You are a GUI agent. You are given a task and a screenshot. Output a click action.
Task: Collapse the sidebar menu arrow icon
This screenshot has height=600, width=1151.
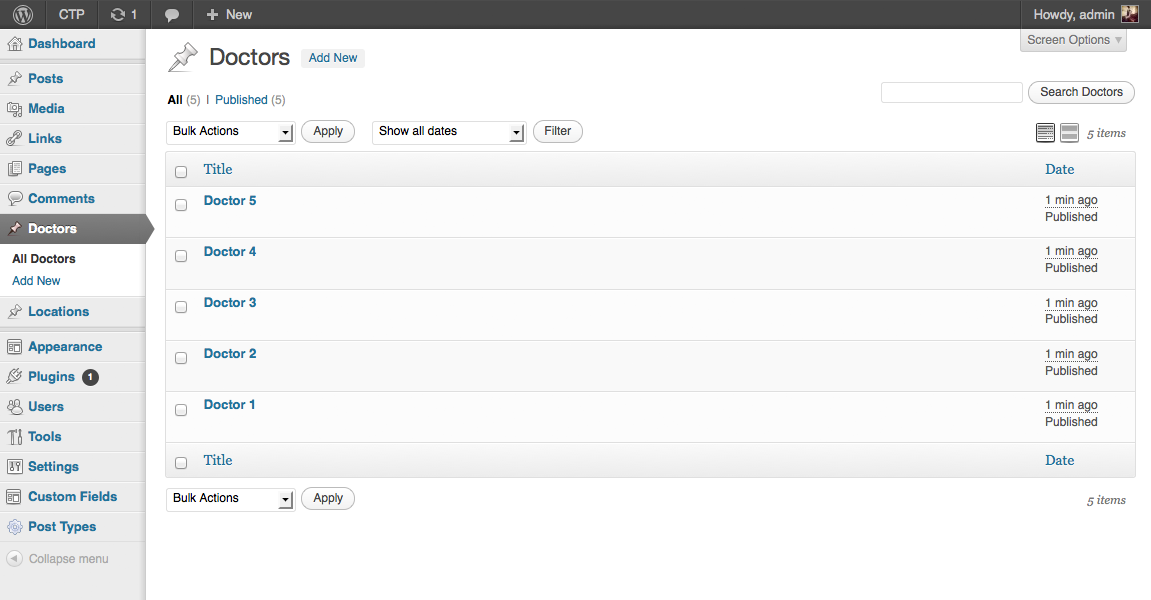[14, 559]
